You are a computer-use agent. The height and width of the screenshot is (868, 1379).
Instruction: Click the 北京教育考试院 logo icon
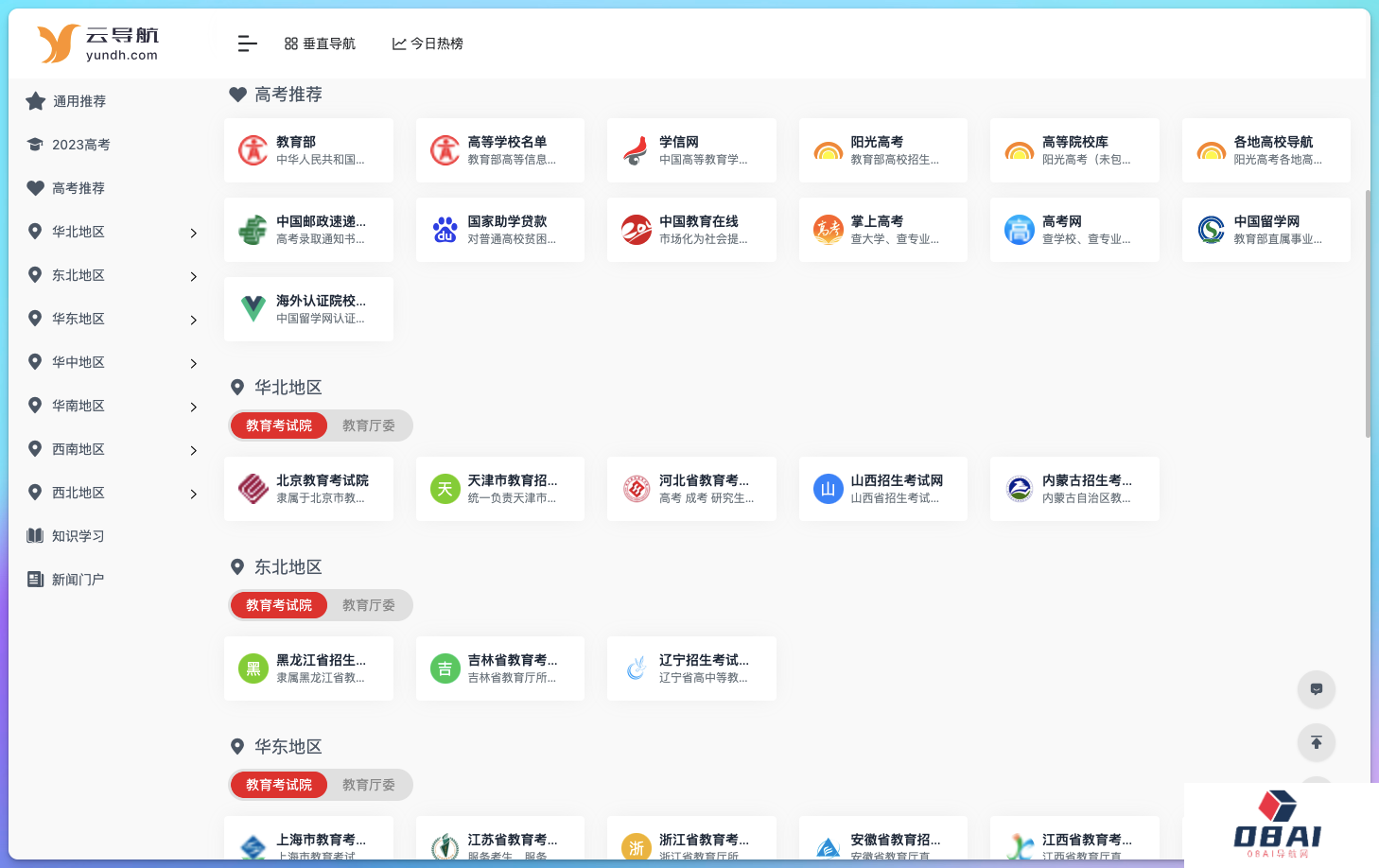tap(253, 489)
